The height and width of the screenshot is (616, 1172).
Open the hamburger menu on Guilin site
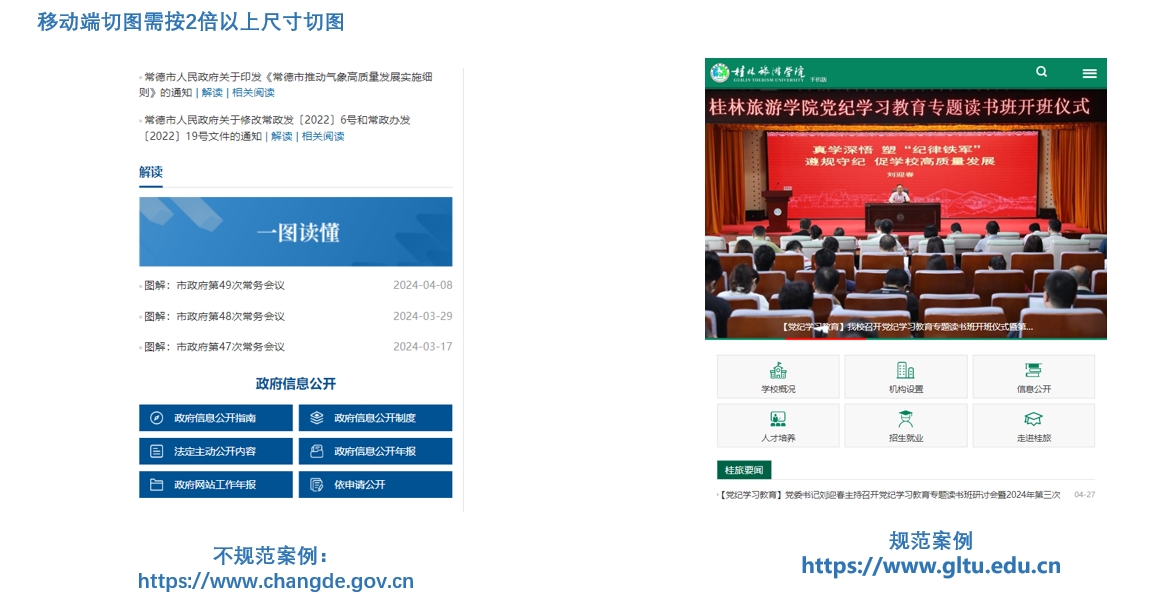(x=1089, y=73)
